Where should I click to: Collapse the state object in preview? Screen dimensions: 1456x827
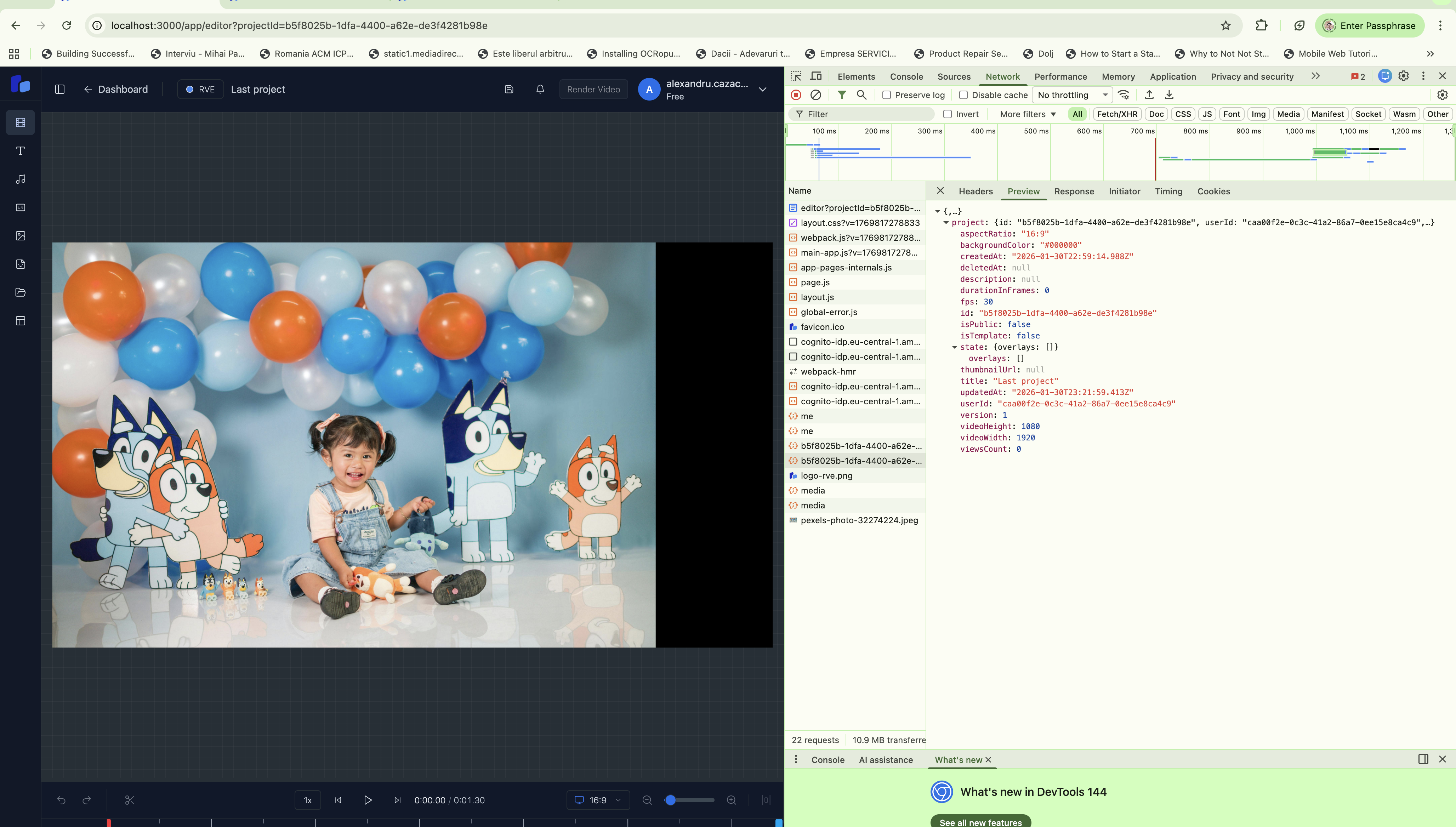(954, 347)
